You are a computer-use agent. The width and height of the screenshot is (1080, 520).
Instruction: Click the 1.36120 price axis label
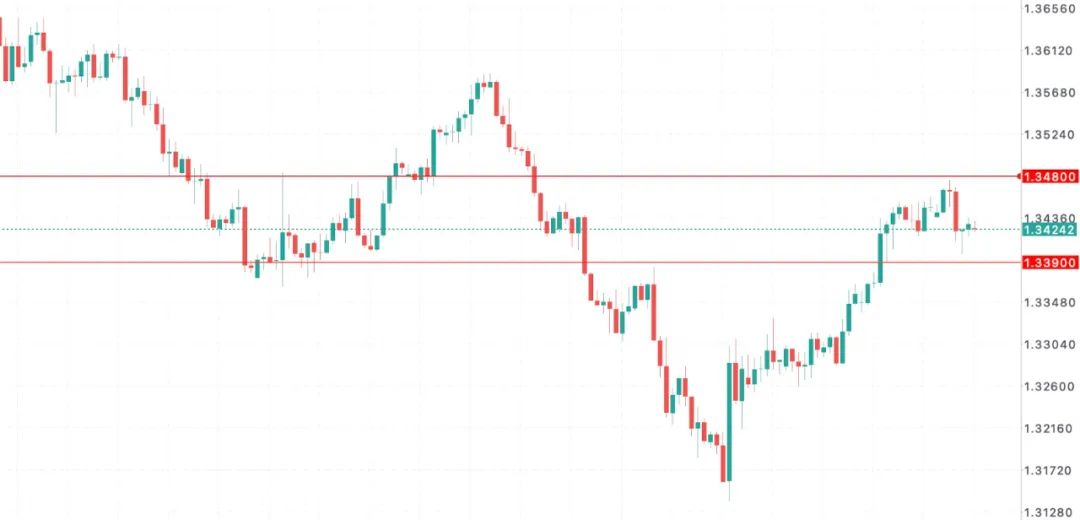(1048, 50)
